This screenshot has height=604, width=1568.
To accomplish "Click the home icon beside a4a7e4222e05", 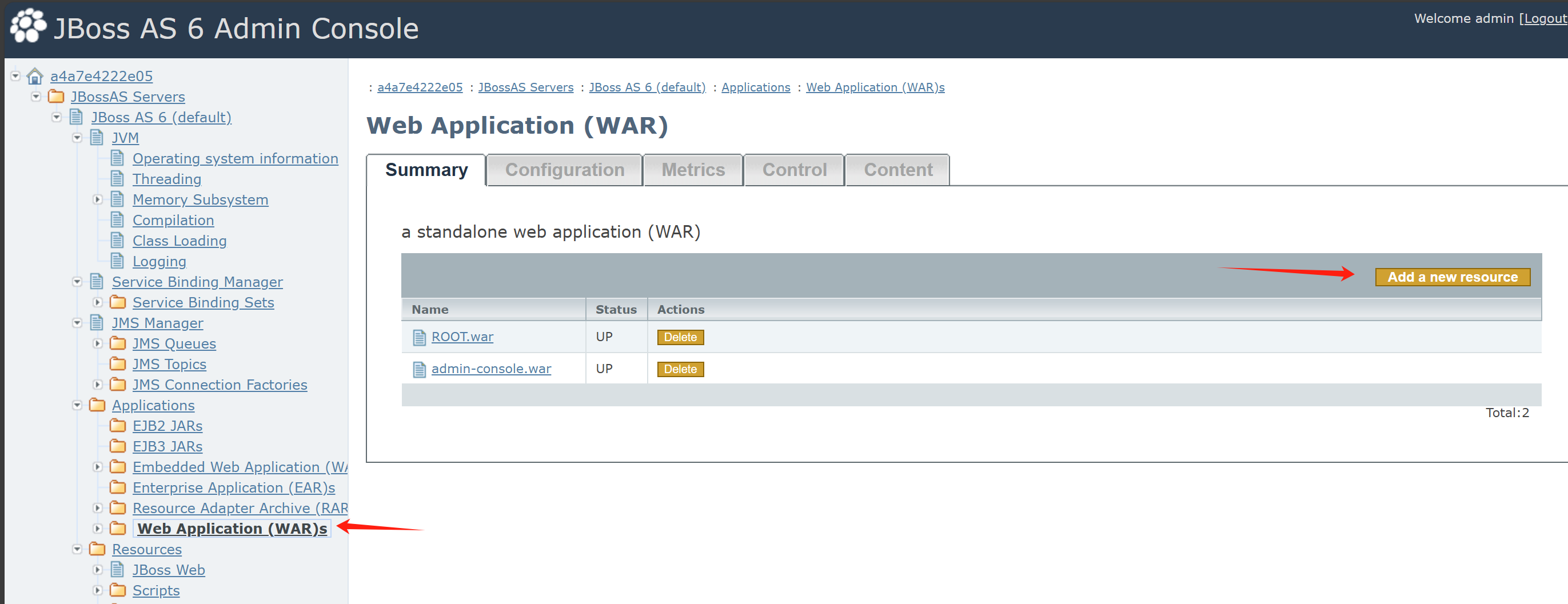I will click(35, 76).
